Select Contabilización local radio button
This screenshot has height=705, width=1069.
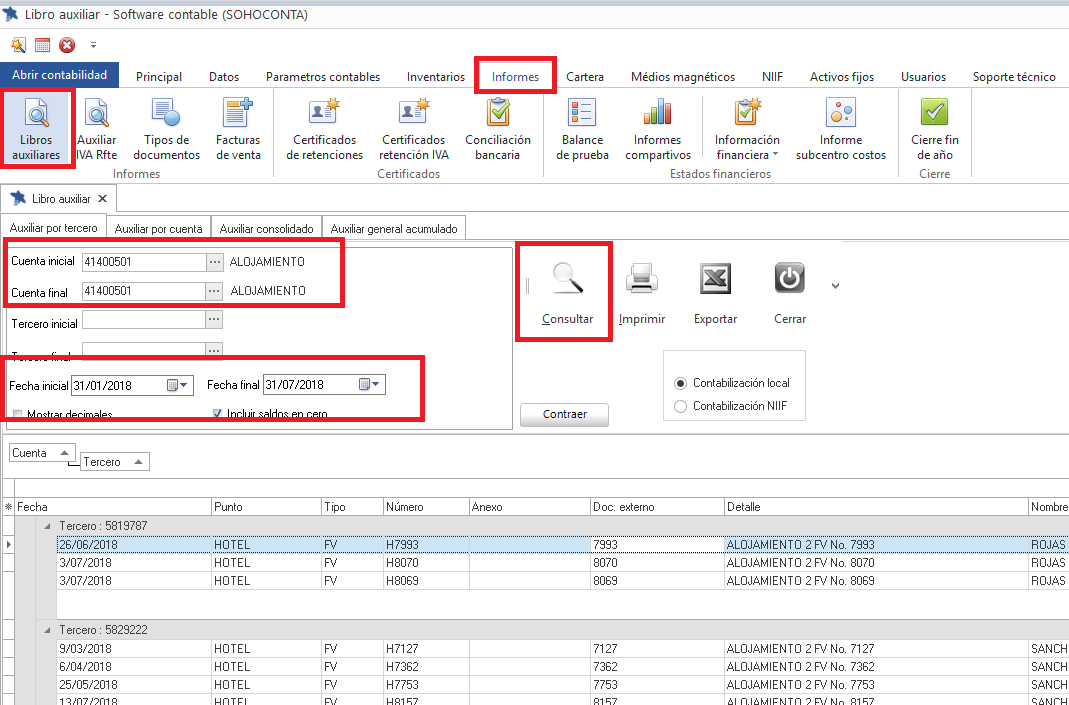tap(681, 383)
